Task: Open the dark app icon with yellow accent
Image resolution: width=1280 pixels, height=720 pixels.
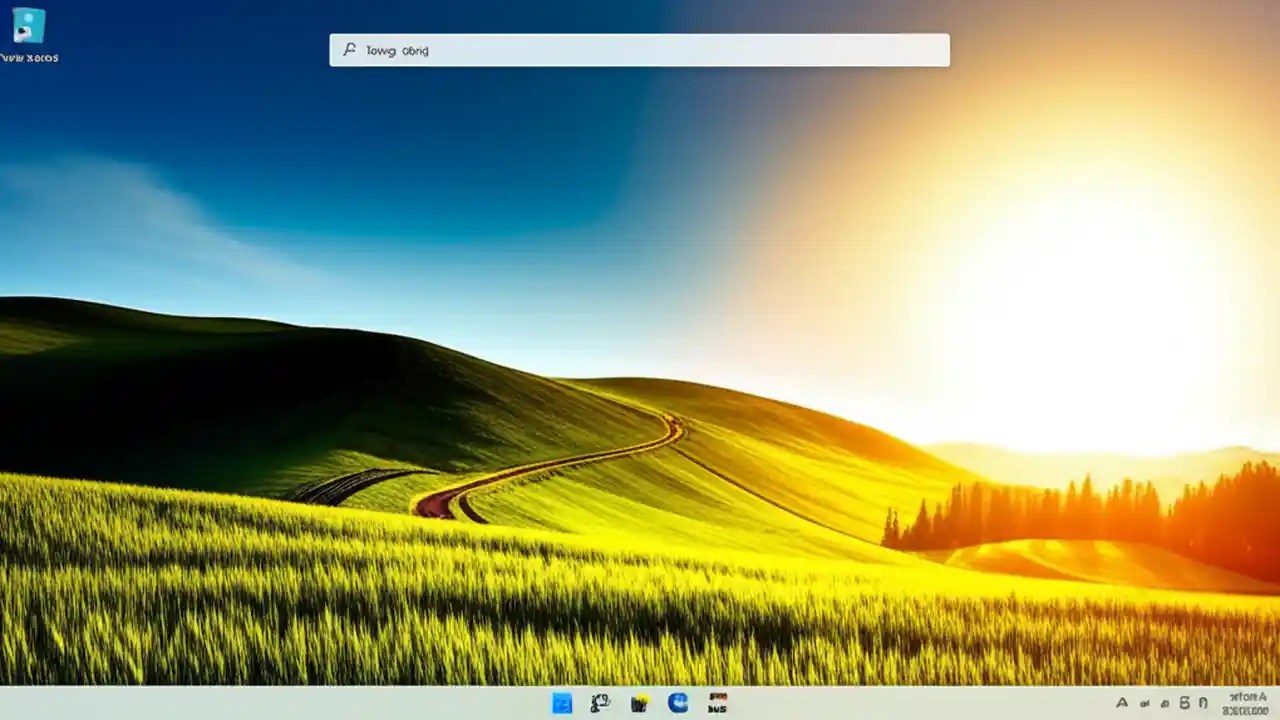Action: [638, 703]
